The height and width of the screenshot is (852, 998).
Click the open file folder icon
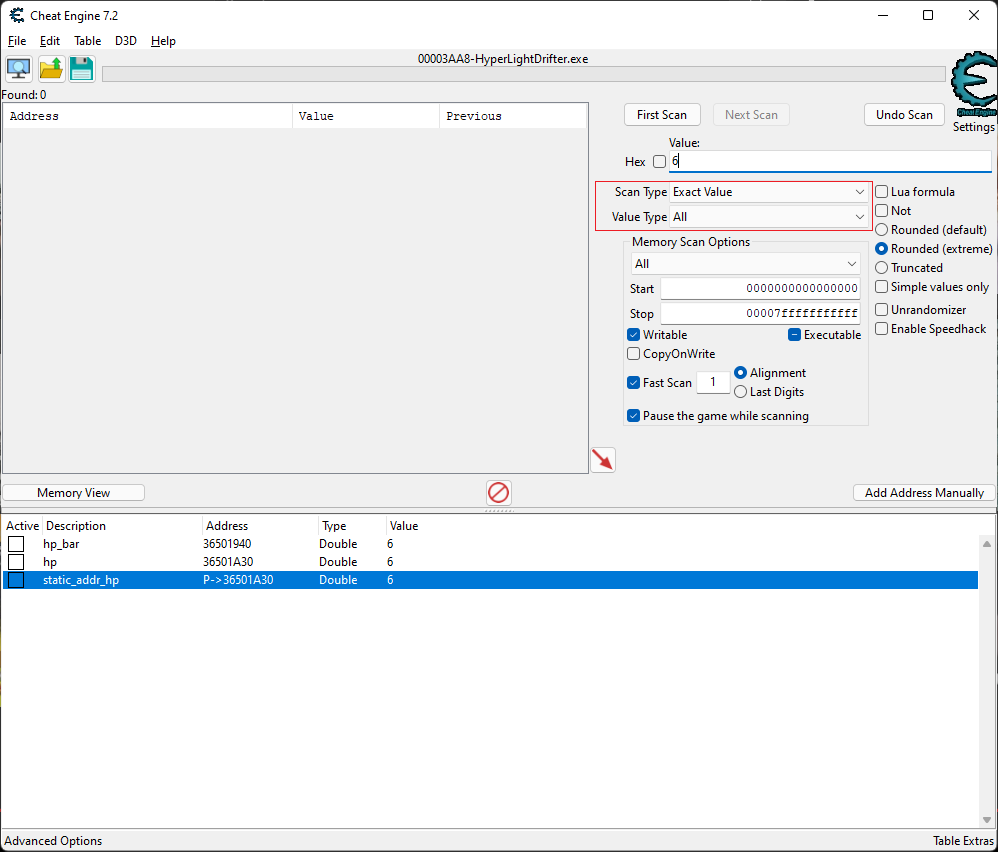click(x=51, y=69)
